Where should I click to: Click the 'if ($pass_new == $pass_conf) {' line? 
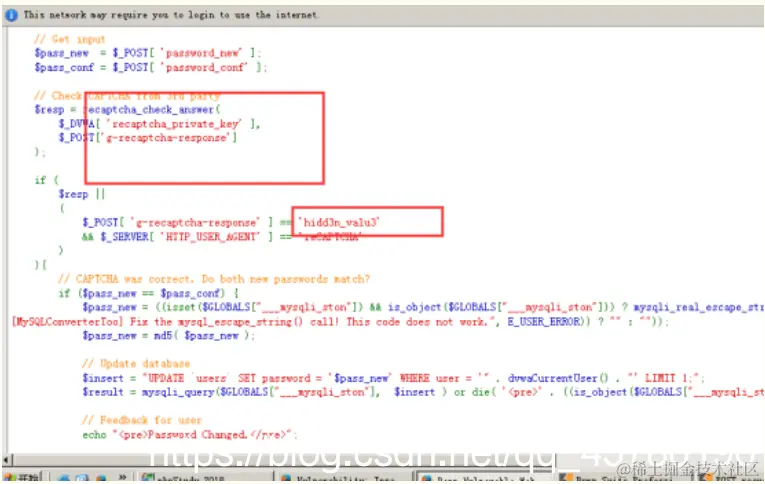148,293
